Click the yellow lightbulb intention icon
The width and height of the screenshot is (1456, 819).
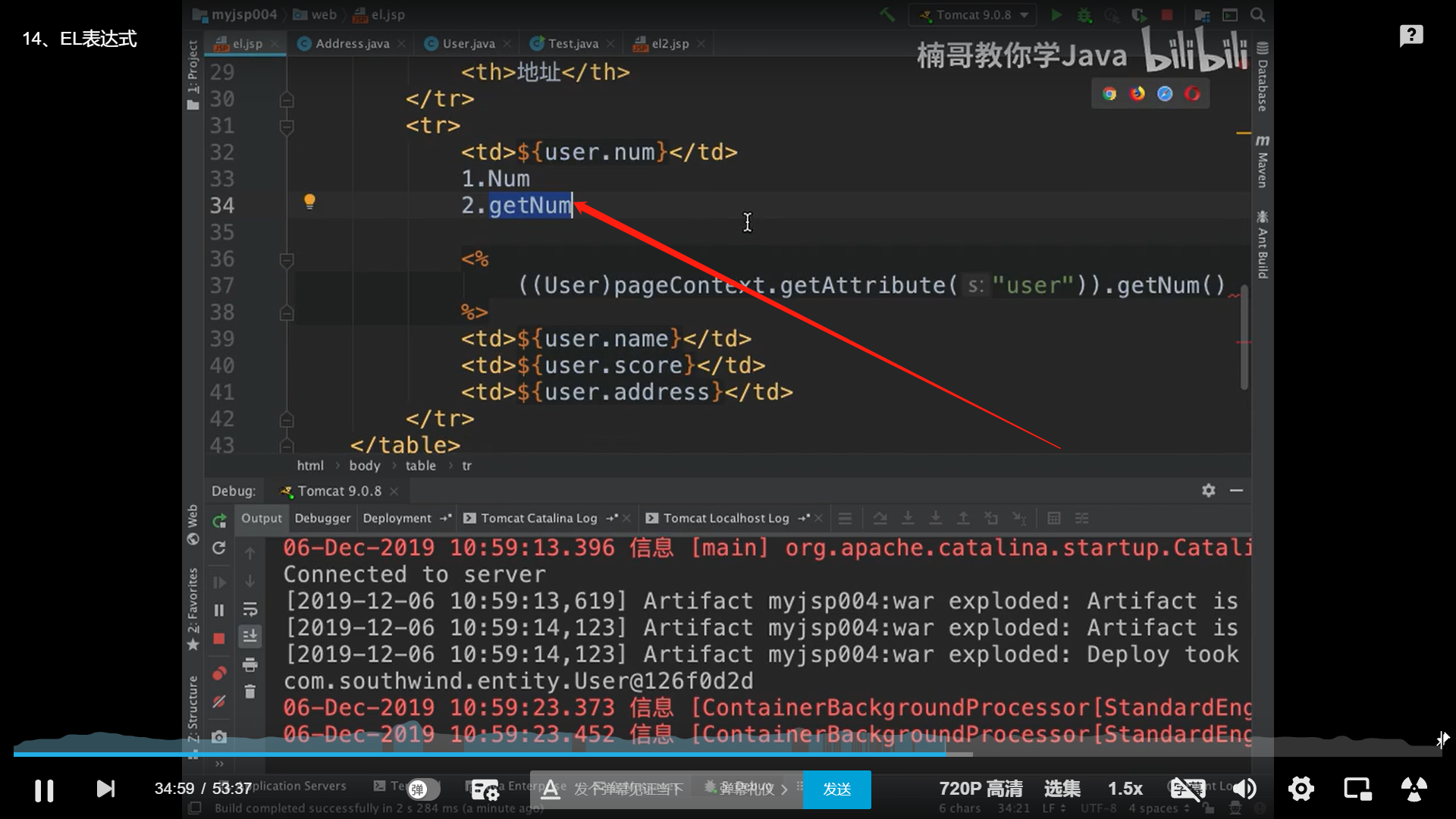[x=309, y=201]
